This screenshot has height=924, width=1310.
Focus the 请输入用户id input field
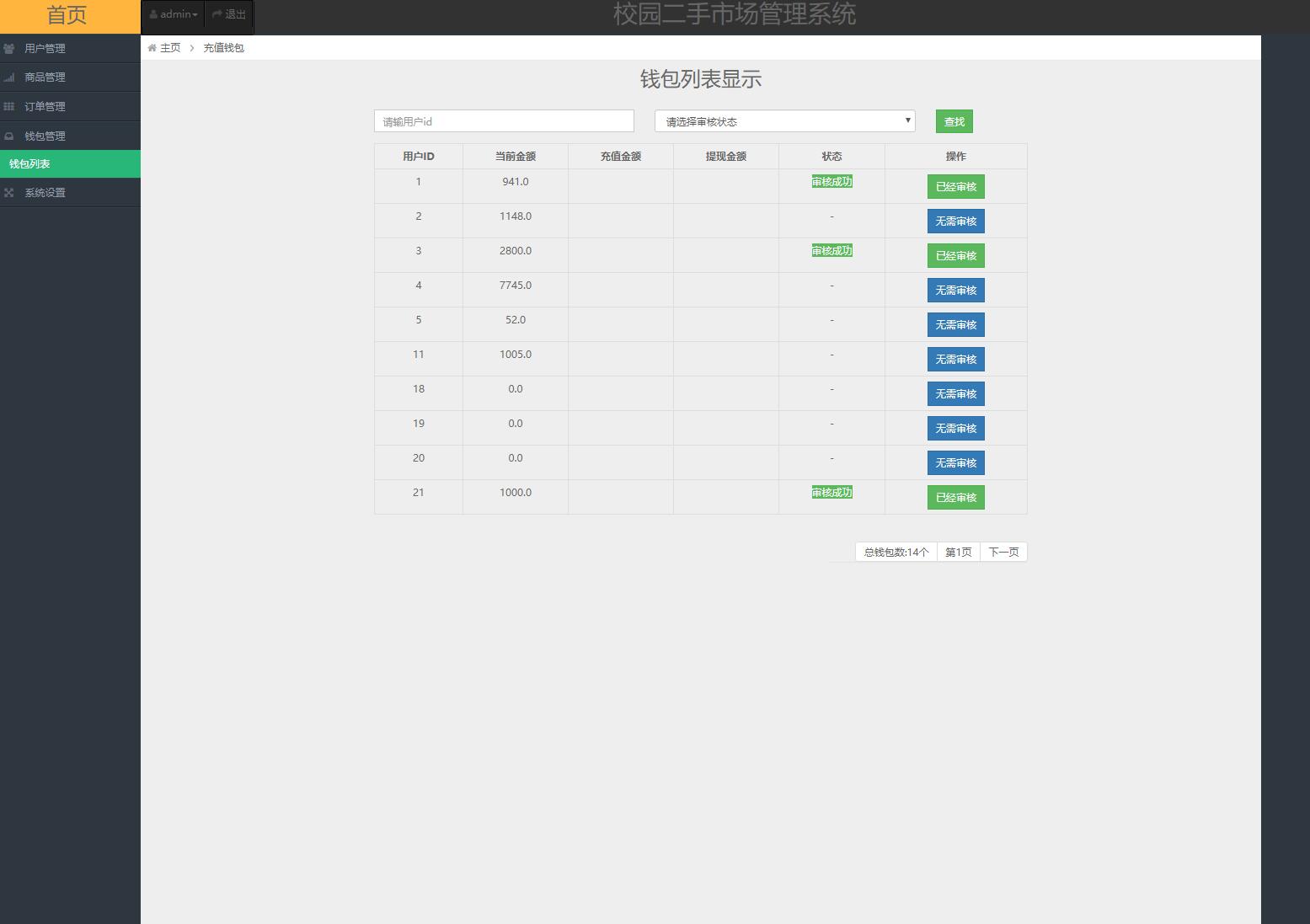(504, 121)
